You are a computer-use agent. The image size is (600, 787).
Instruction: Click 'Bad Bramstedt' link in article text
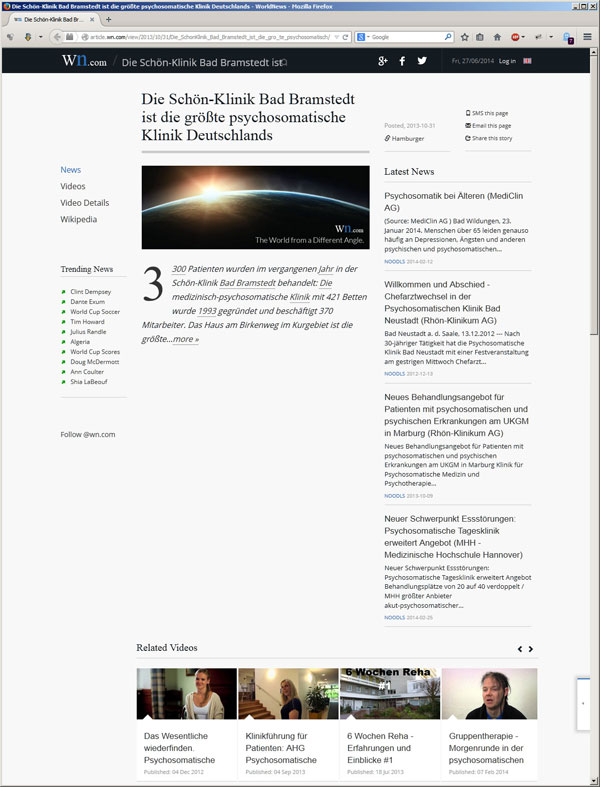pyautogui.click(x=248, y=283)
